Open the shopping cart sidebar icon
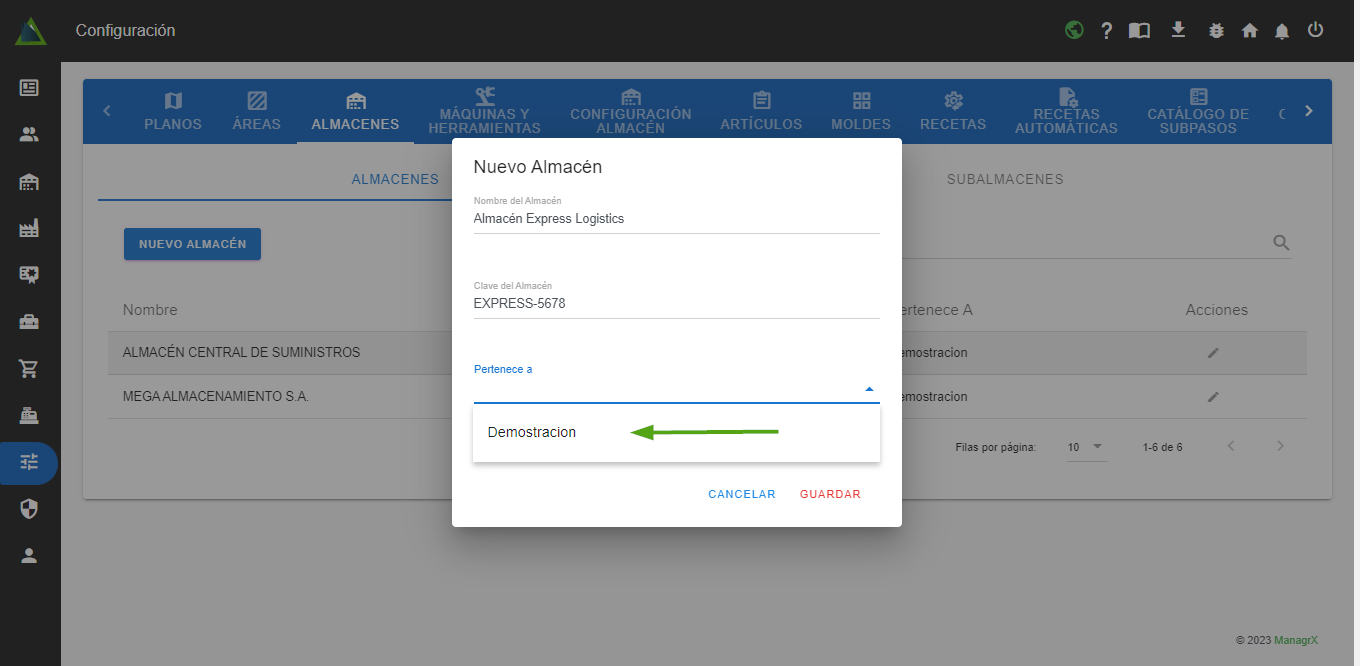This screenshot has height=666, width=1360. [29, 368]
